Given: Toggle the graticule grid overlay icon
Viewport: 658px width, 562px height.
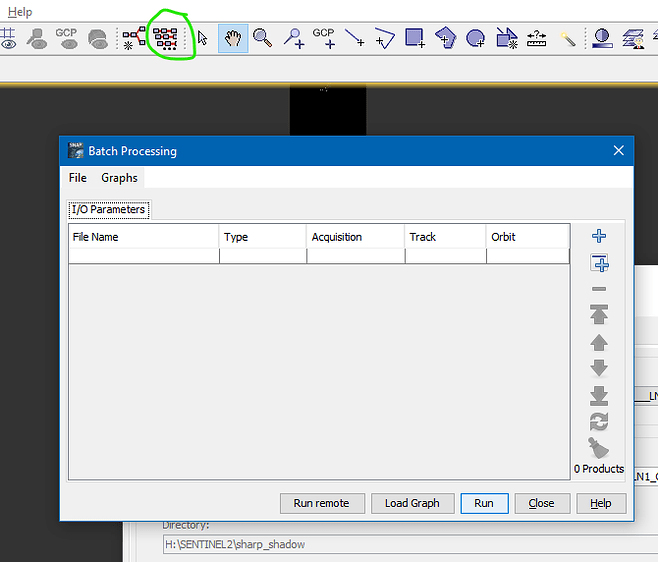Looking at the screenshot, I should [x=8, y=38].
